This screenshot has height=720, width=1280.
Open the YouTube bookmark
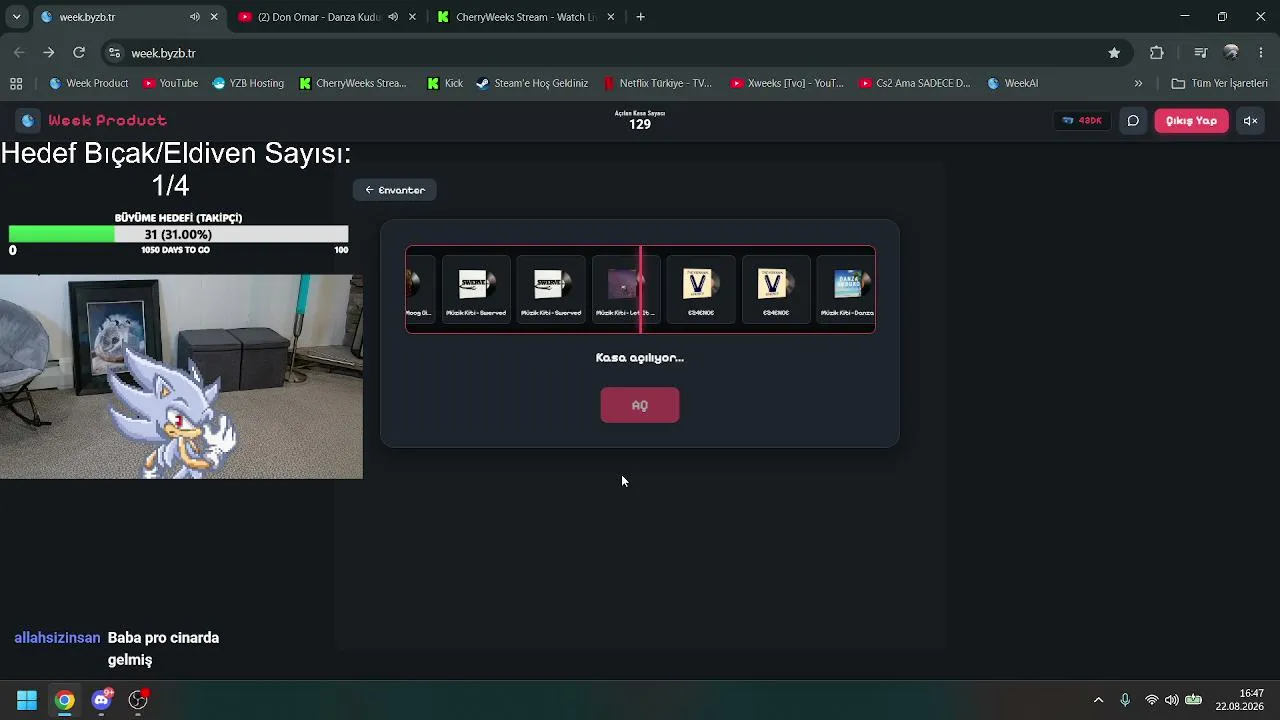click(x=171, y=83)
